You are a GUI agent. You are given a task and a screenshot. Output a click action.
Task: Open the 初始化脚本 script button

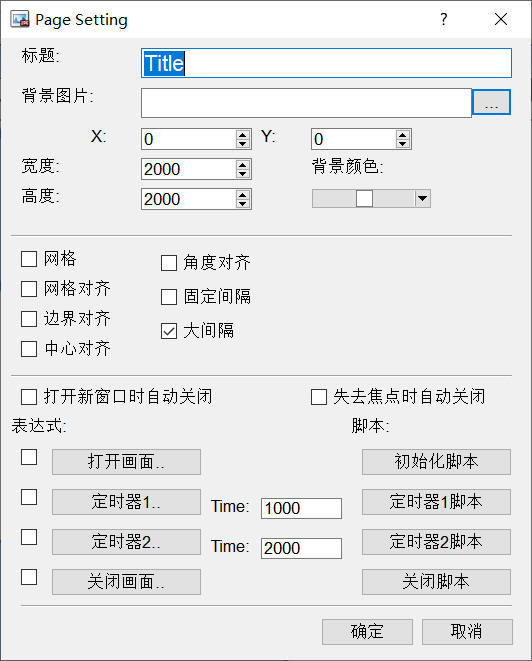(x=436, y=462)
